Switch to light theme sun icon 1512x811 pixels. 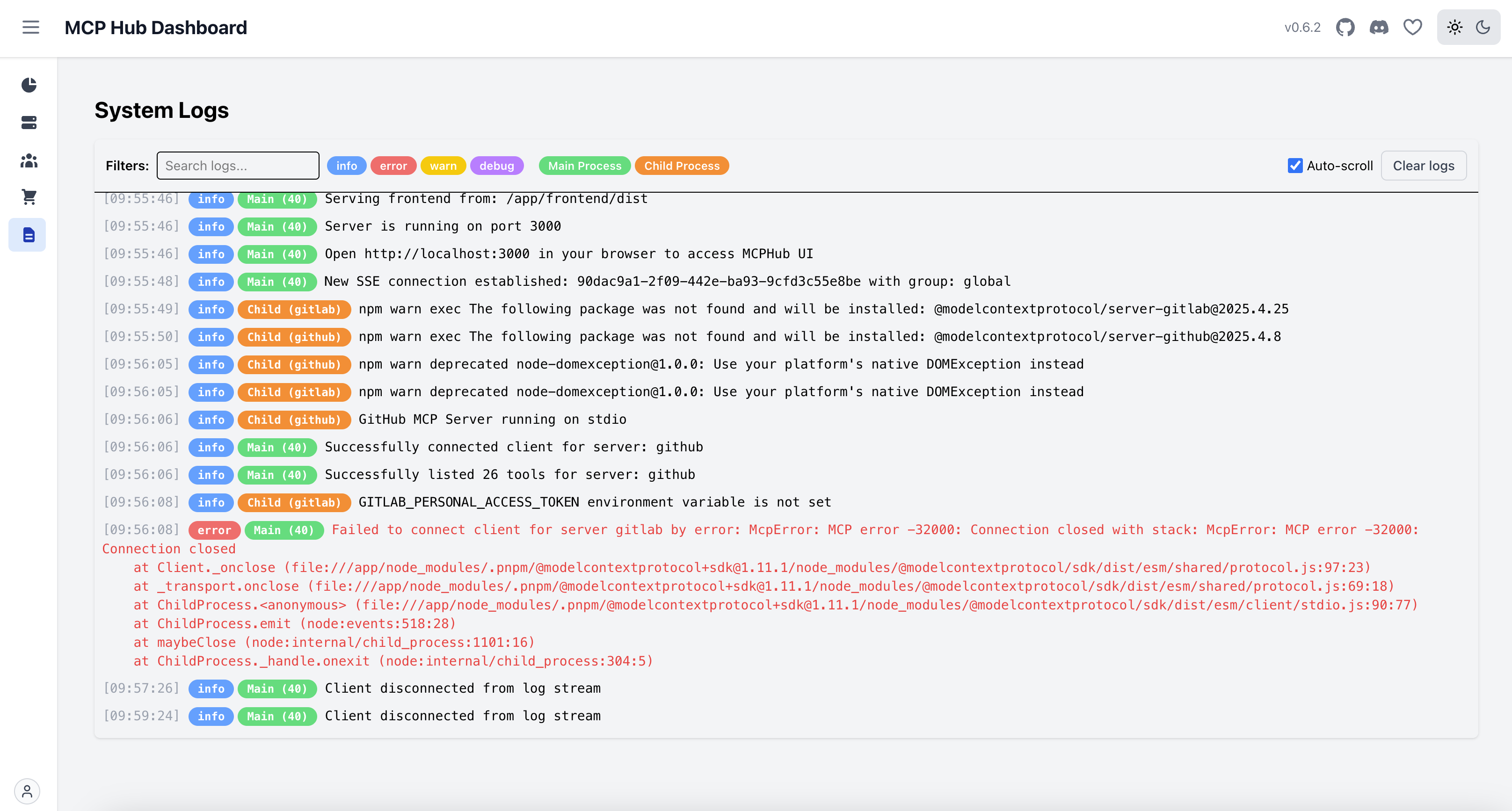1454,28
